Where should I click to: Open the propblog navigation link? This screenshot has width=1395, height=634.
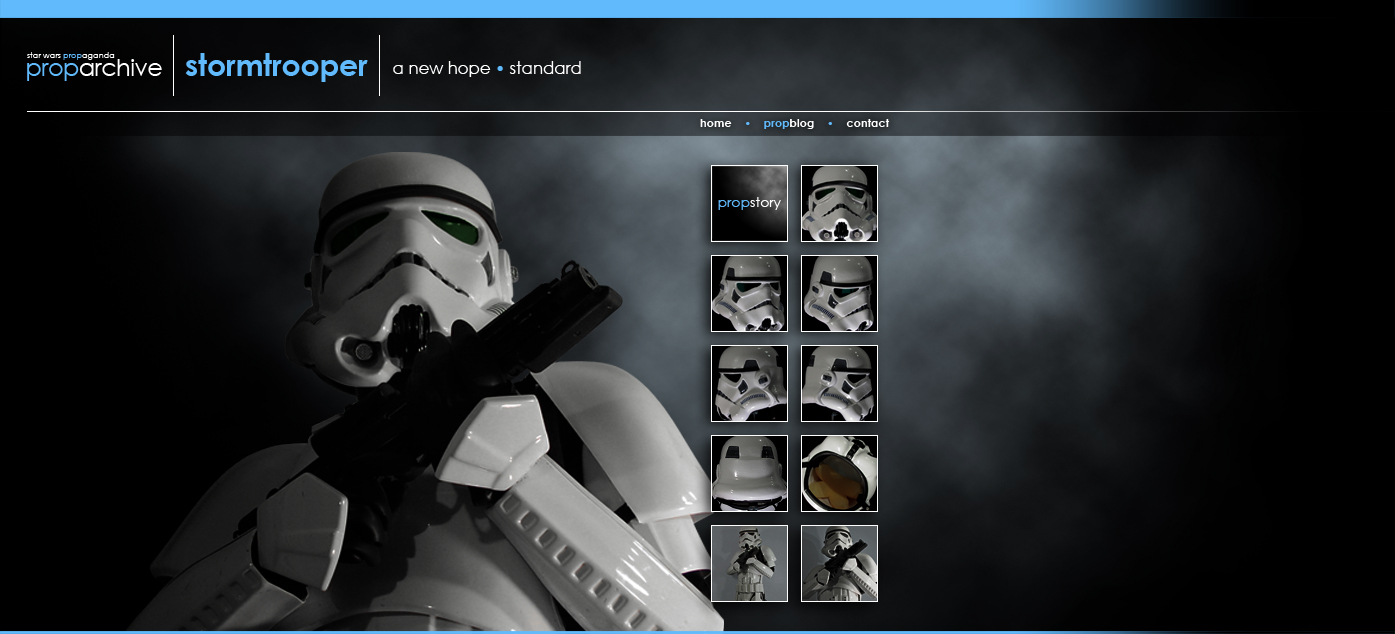click(788, 123)
